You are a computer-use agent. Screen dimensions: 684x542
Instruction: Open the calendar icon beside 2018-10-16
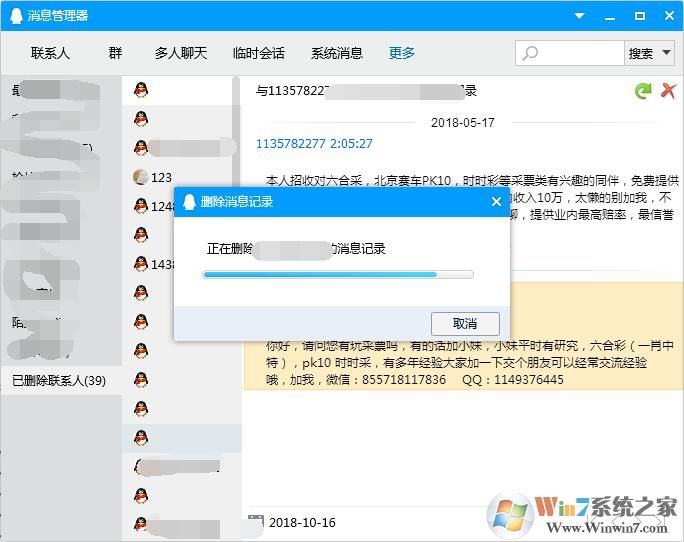pyautogui.click(x=256, y=521)
